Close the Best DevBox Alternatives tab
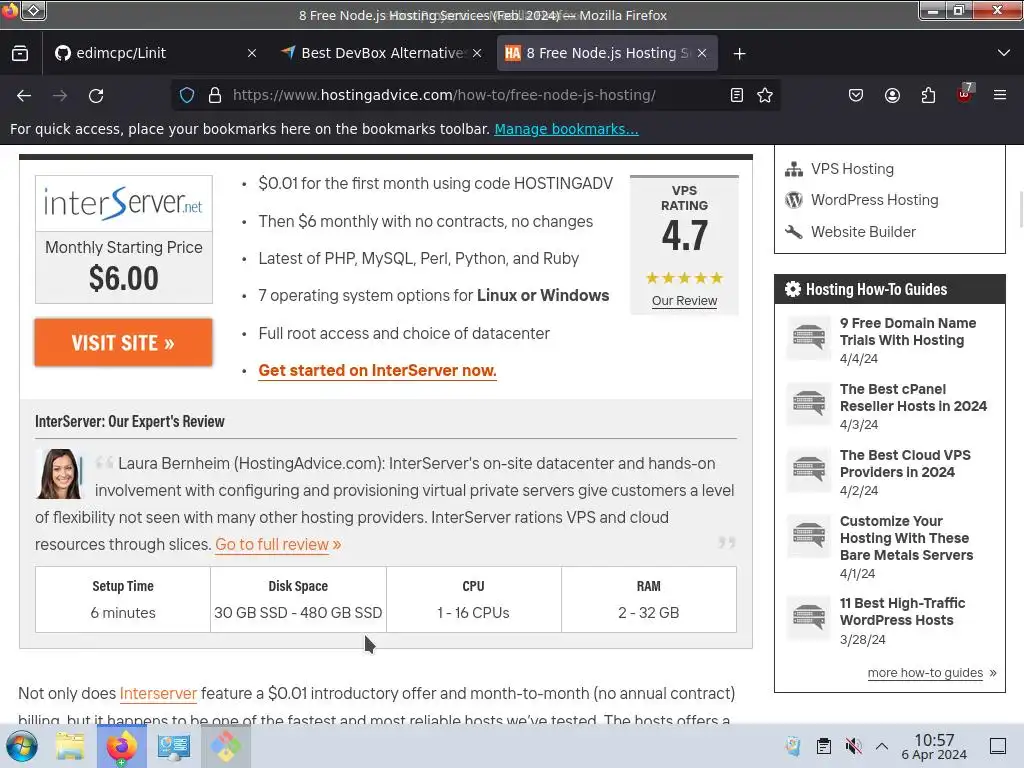1024x768 pixels. [x=477, y=54]
